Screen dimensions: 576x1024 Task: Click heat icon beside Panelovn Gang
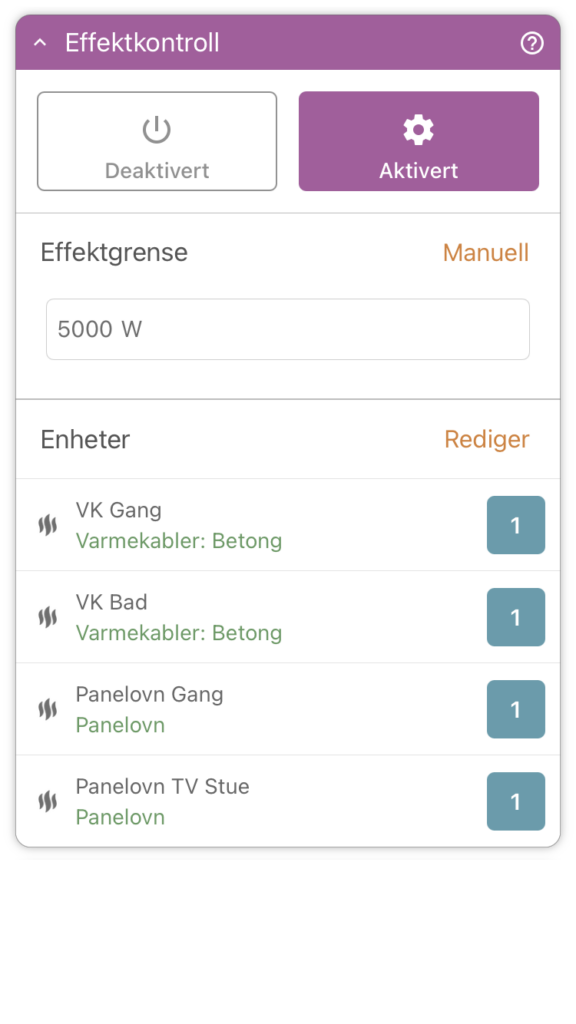click(48, 709)
